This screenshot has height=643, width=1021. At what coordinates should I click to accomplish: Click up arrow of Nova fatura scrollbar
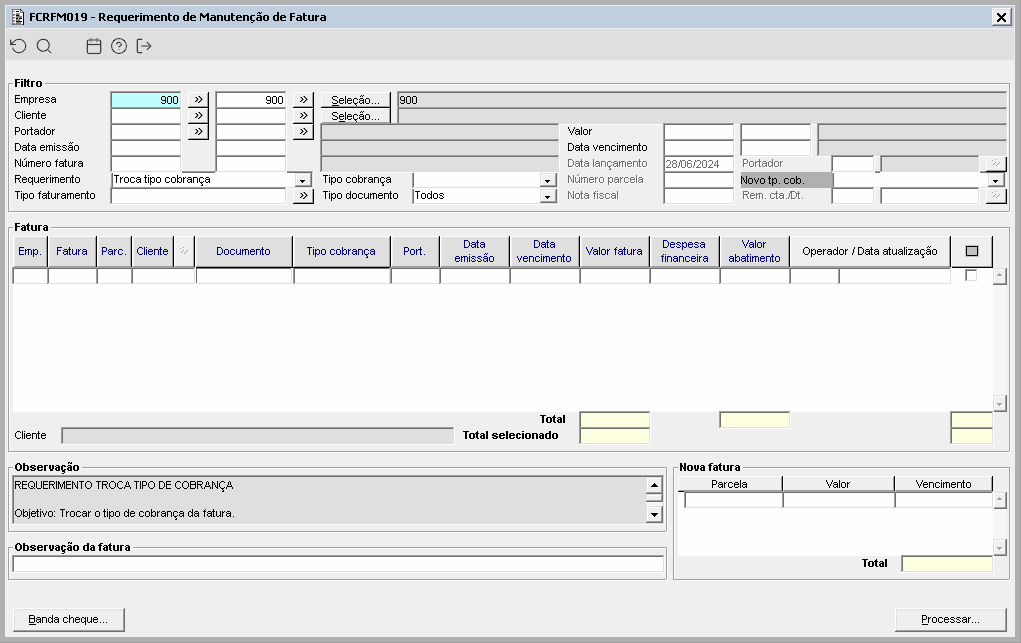pyautogui.click(x=1000, y=500)
